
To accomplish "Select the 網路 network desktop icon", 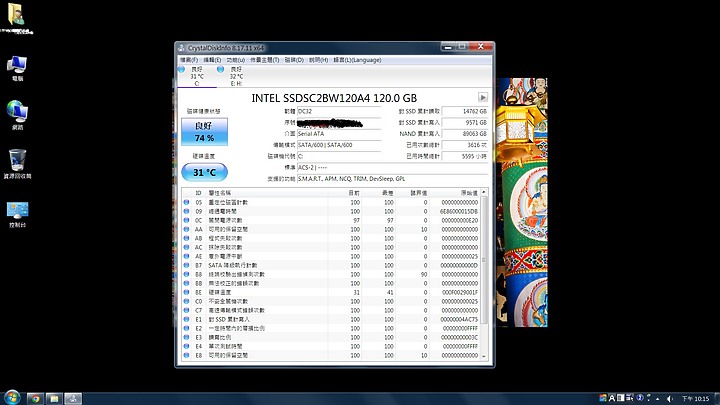I will 17,115.
